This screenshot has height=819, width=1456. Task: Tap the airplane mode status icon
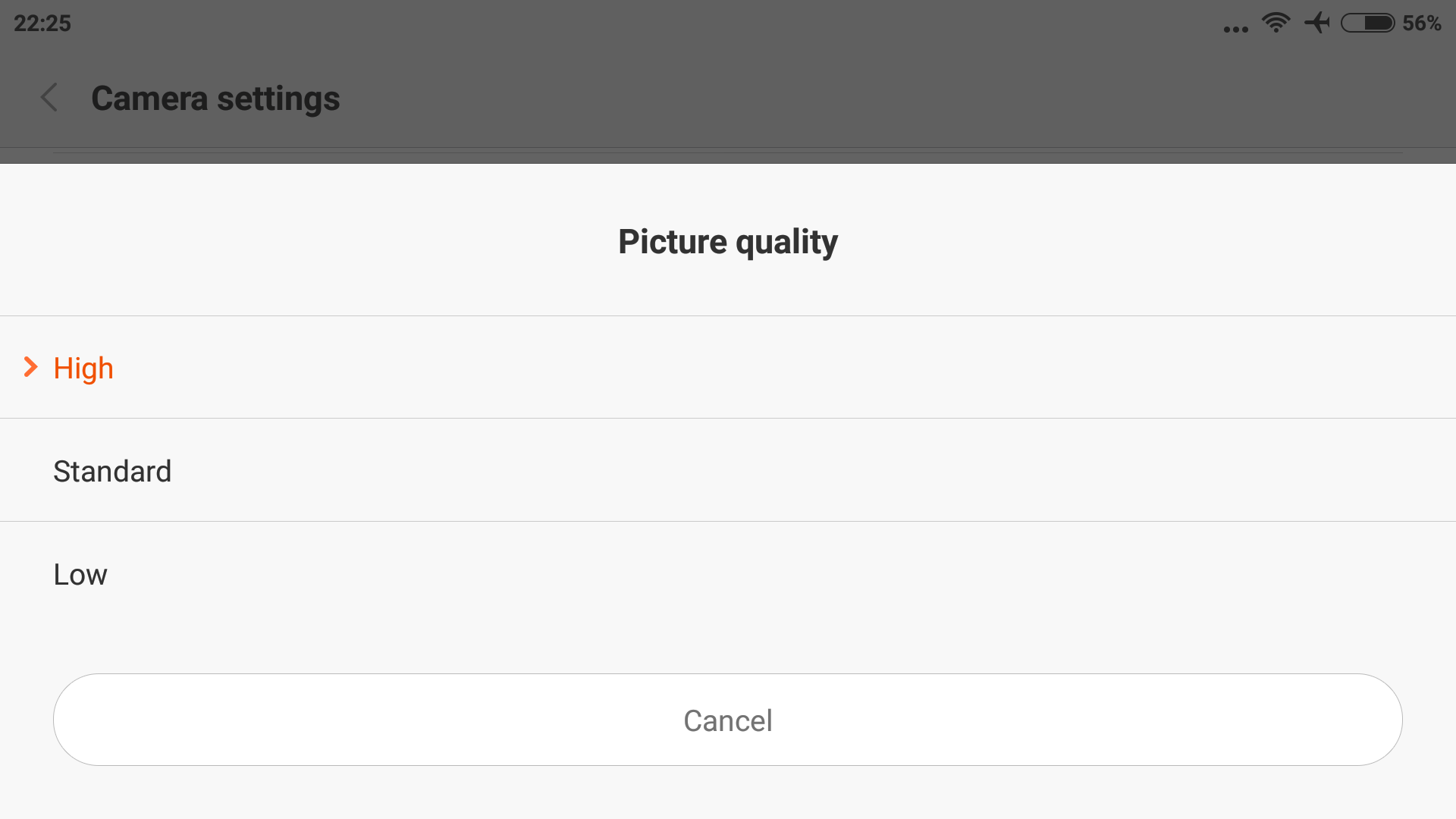point(1317,23)
